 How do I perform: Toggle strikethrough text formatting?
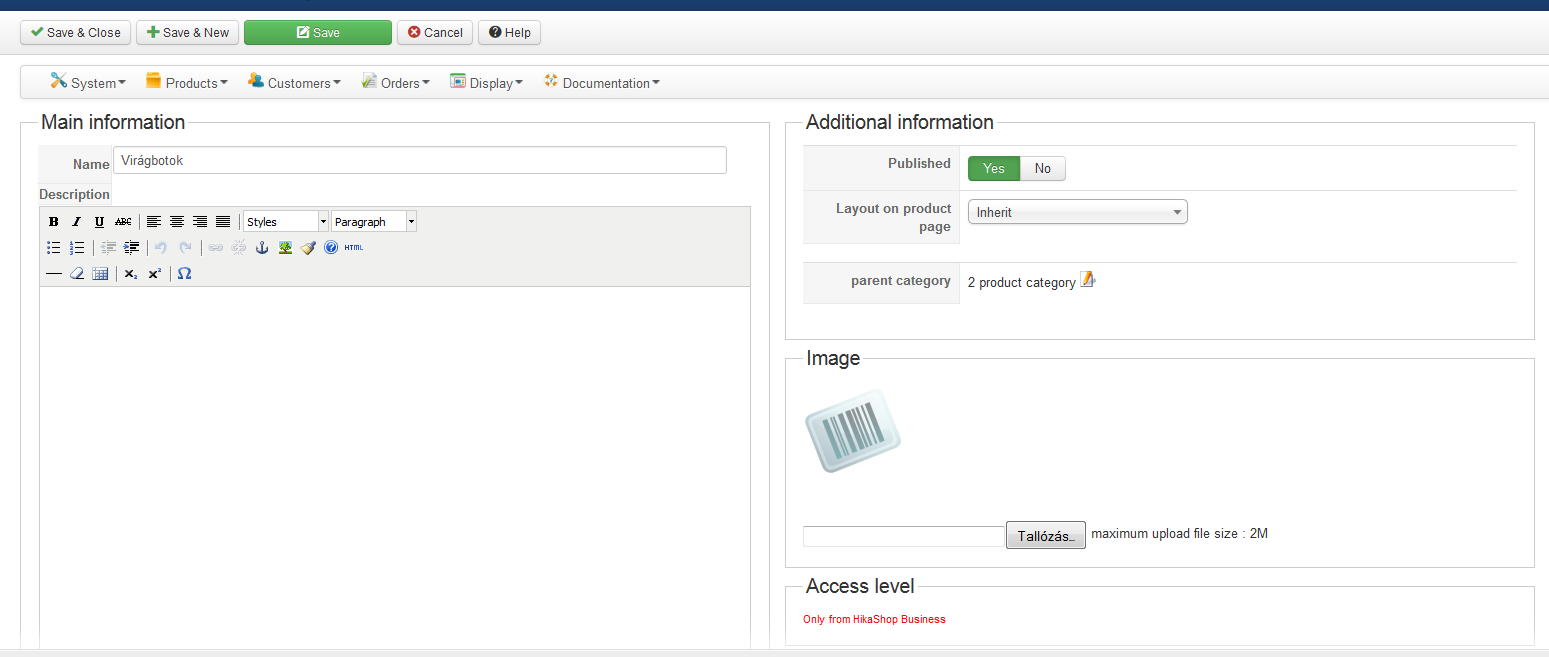click(123, 222)
